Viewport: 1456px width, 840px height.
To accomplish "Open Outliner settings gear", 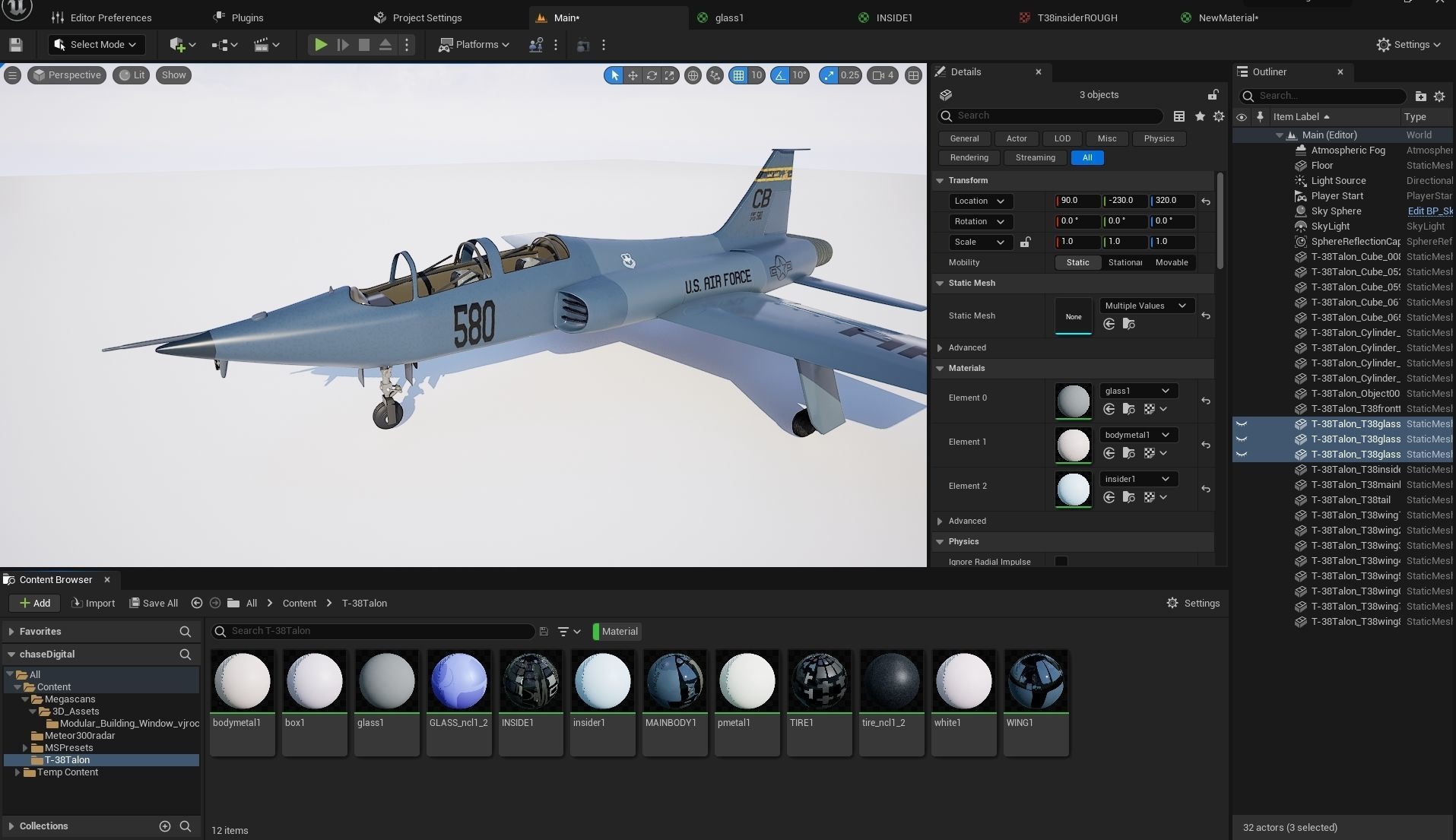I will tap(1439, 96).
